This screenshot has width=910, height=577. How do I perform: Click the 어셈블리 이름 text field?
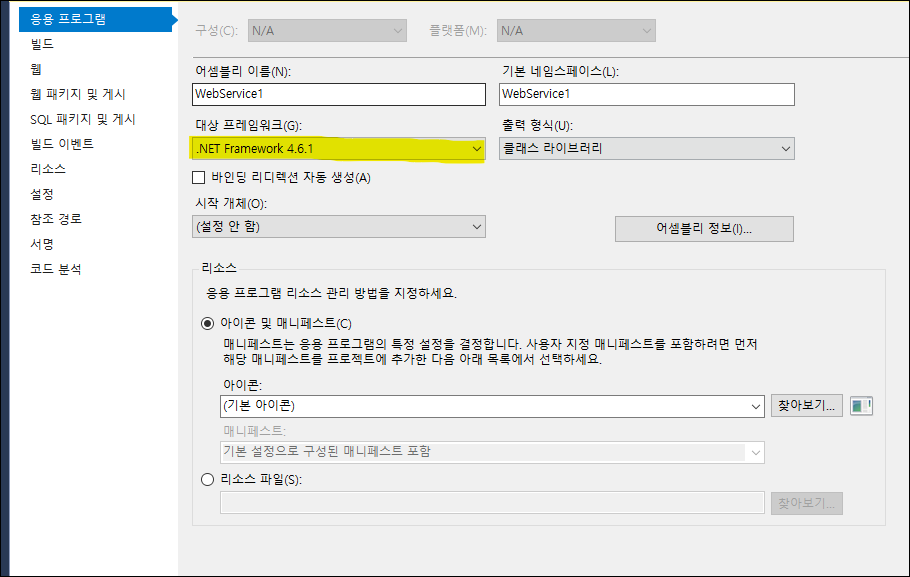click(338, 94)
